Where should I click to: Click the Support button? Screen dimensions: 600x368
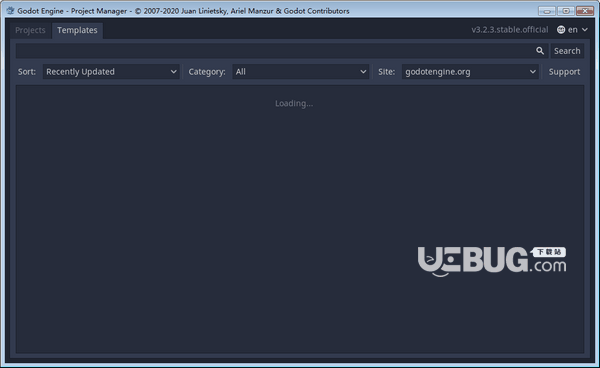click(564, 72)
